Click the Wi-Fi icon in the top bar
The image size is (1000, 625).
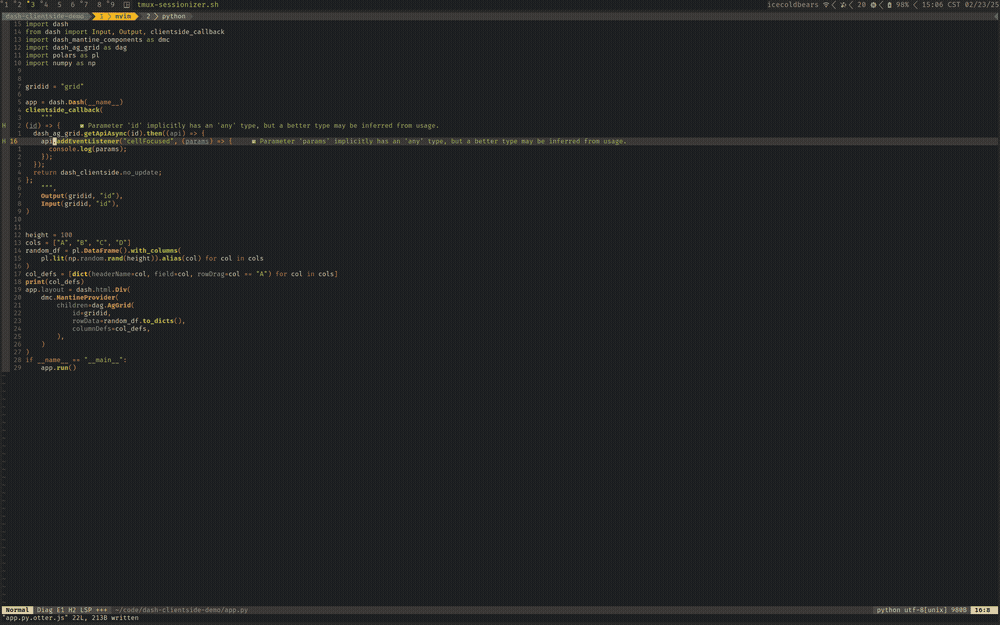click(x=826, y=4)
